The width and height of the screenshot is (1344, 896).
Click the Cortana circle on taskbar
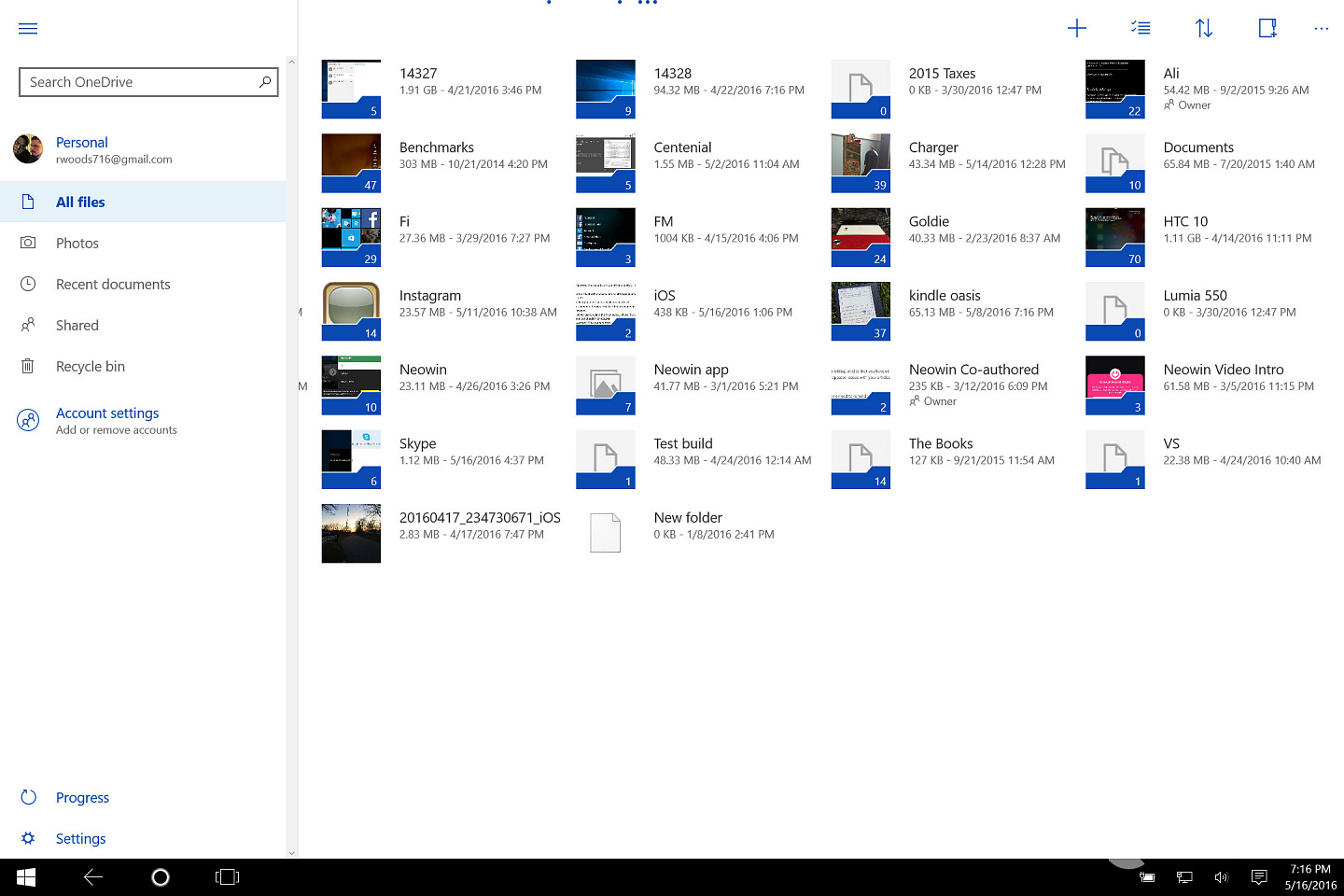point(161,877)
